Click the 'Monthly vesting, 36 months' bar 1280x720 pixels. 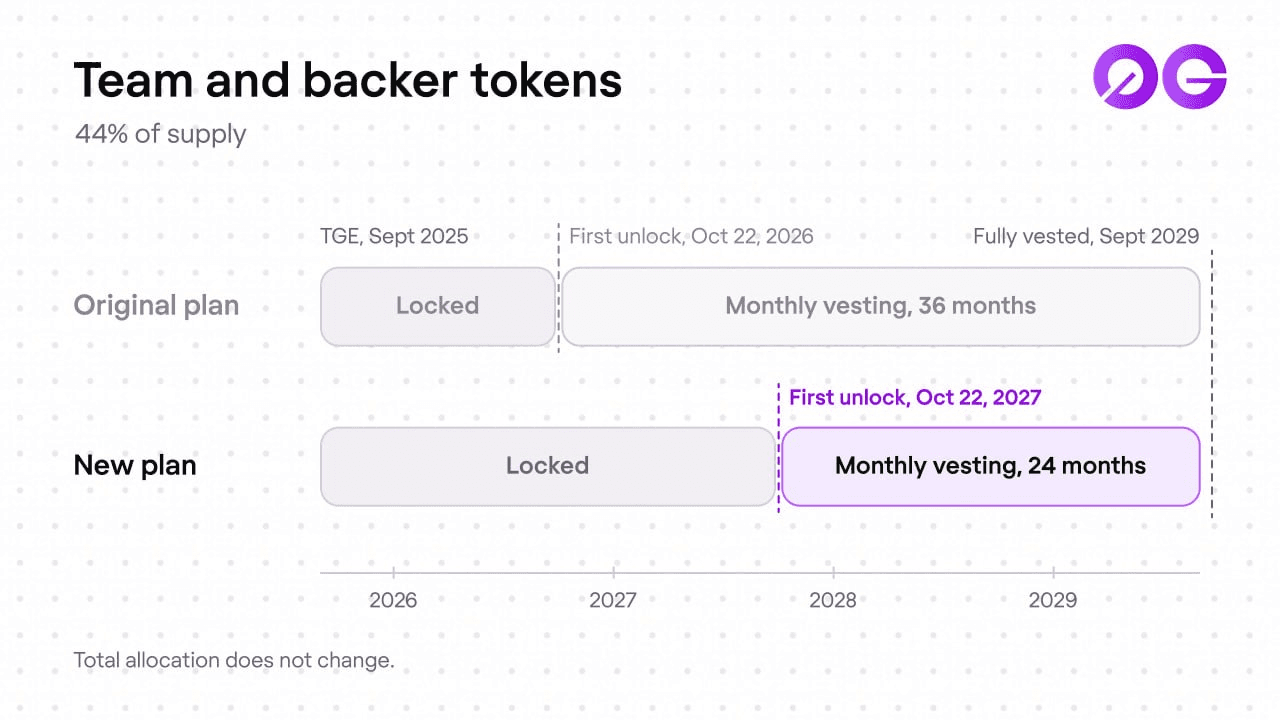click(881, 306)
